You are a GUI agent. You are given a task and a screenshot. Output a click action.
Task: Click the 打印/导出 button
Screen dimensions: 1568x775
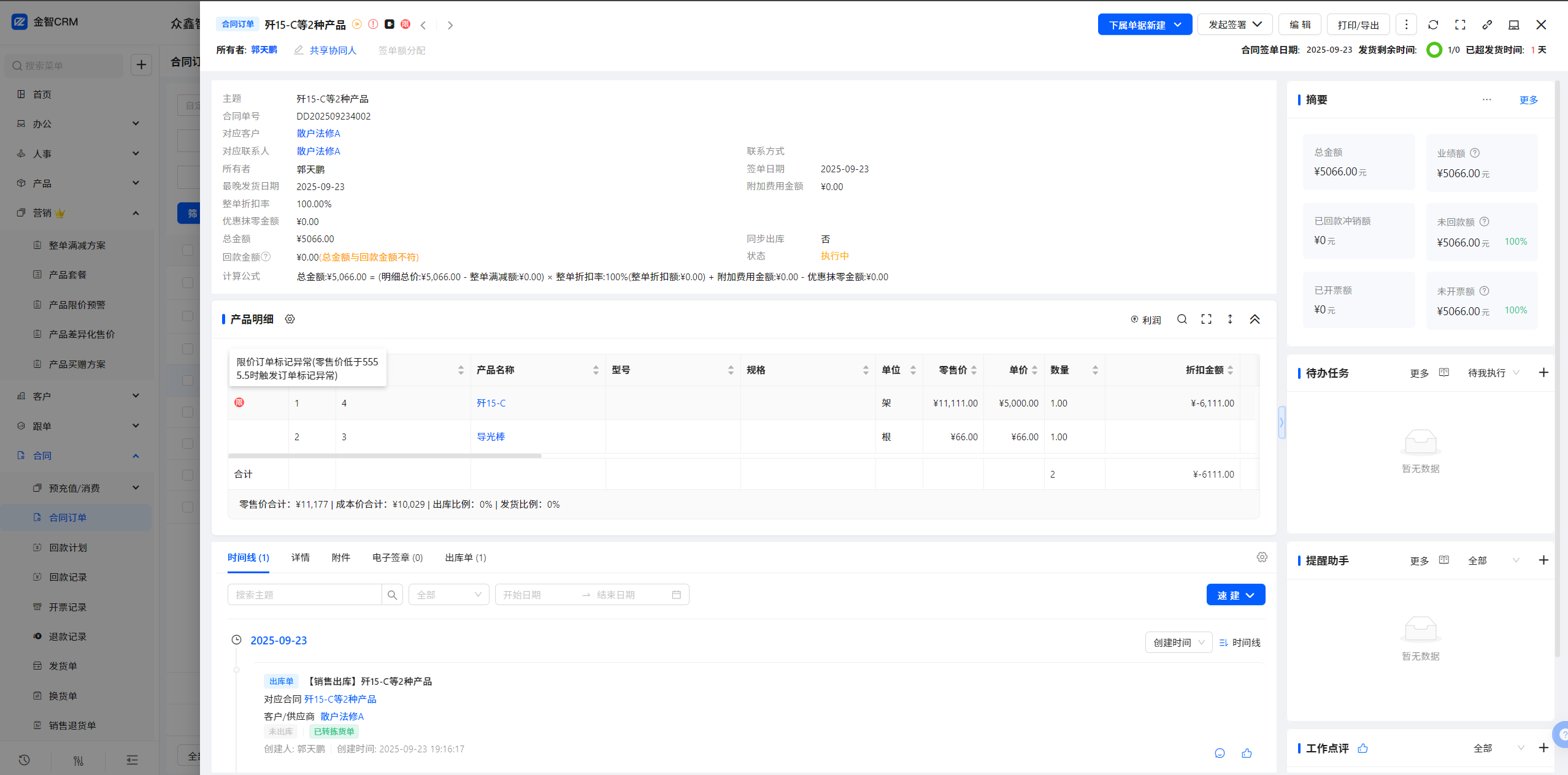pos(1358,25)
